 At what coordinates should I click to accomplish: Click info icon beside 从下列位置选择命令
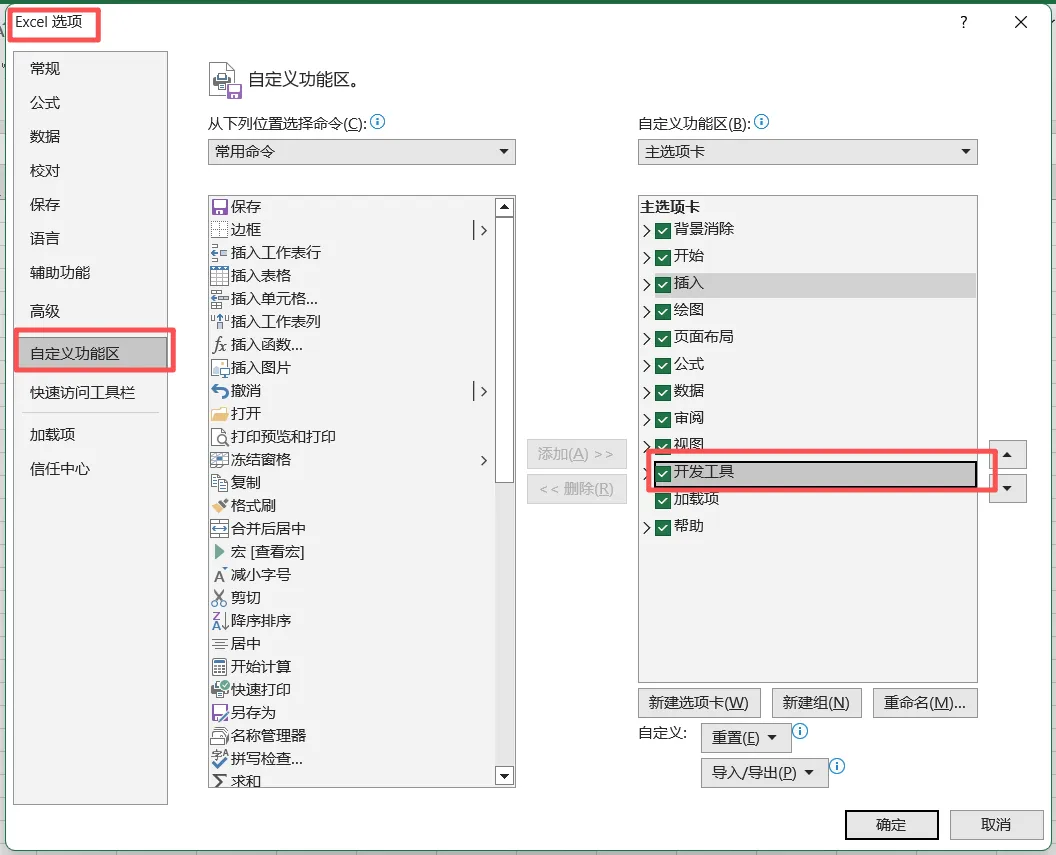coord(378,122)
